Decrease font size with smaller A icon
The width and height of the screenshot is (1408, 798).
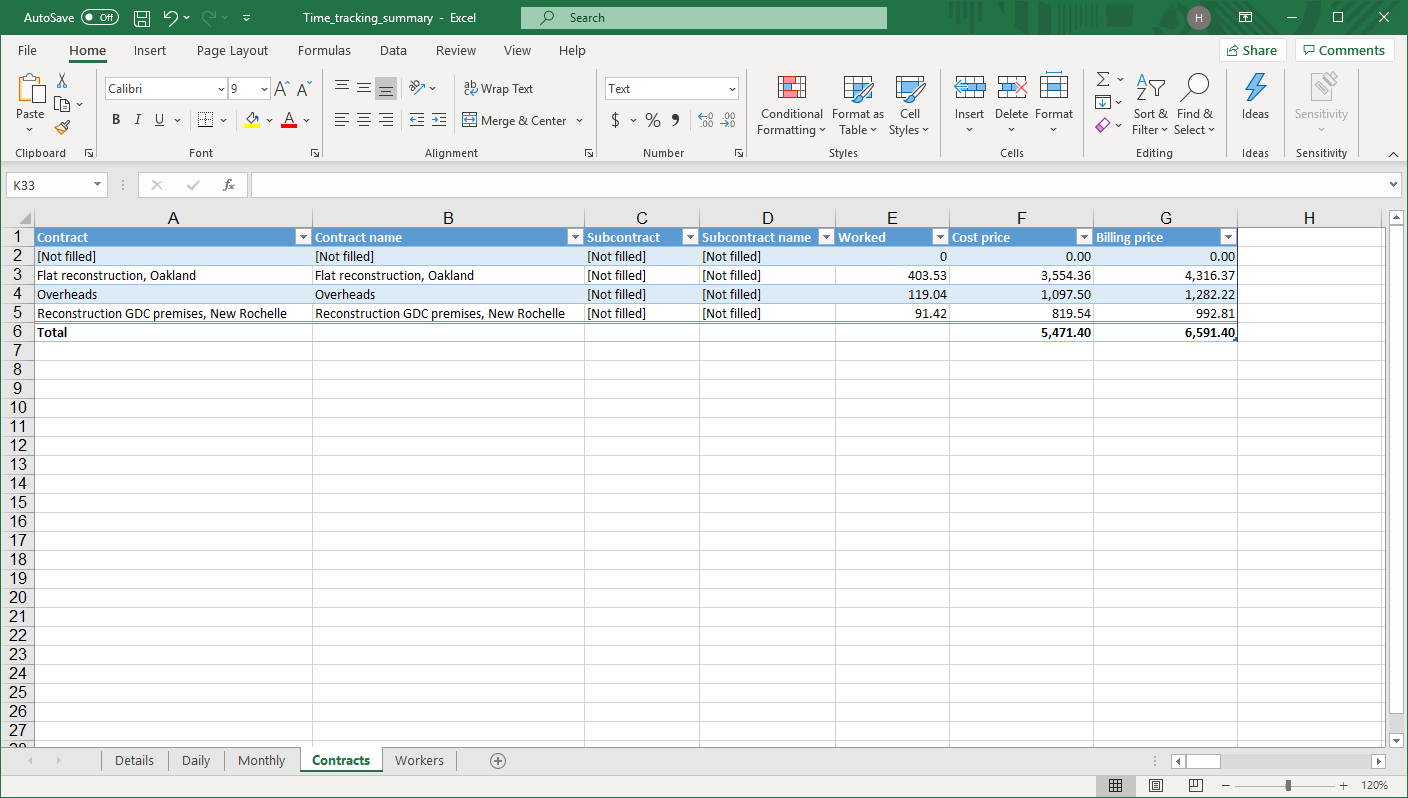(303, 89)
